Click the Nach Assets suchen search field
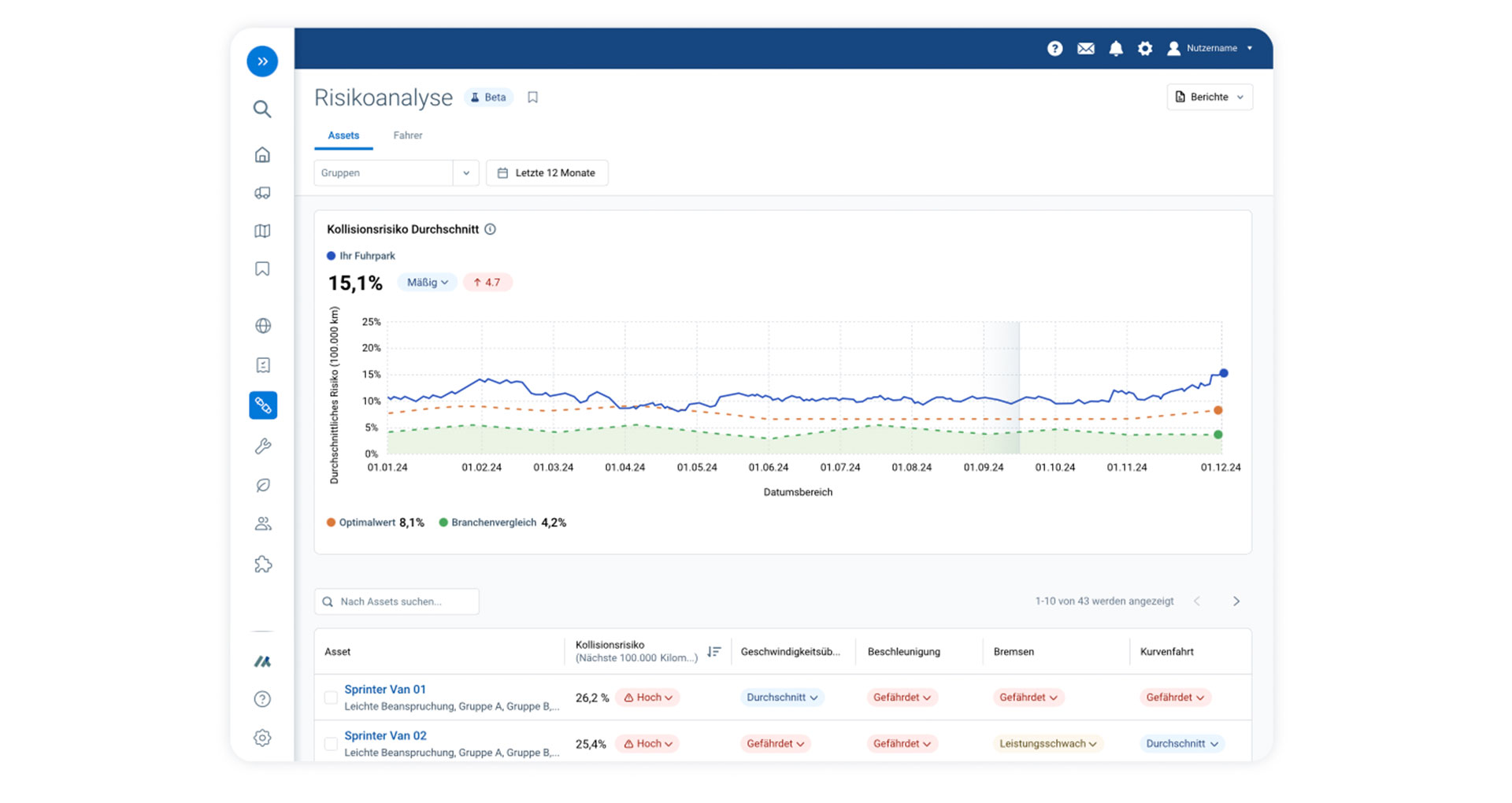1512x803 pixels. click(x=397, y=601)
